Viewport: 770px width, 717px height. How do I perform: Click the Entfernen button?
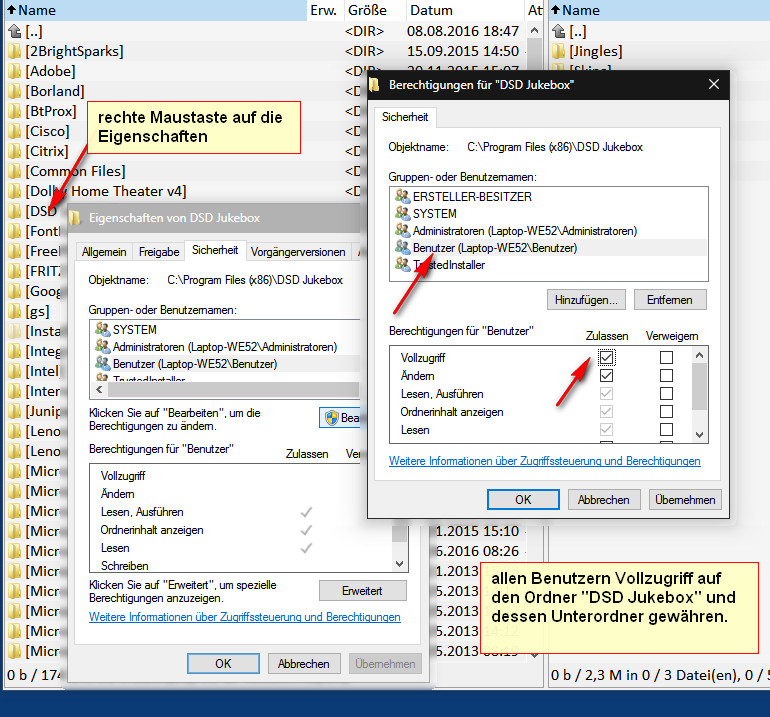(670, 300)
